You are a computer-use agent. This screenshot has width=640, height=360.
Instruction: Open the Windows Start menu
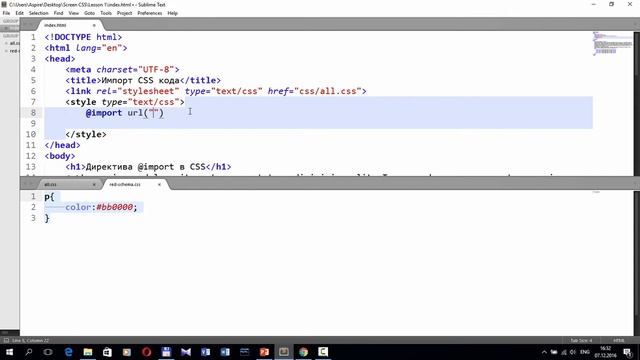point(9,352)
